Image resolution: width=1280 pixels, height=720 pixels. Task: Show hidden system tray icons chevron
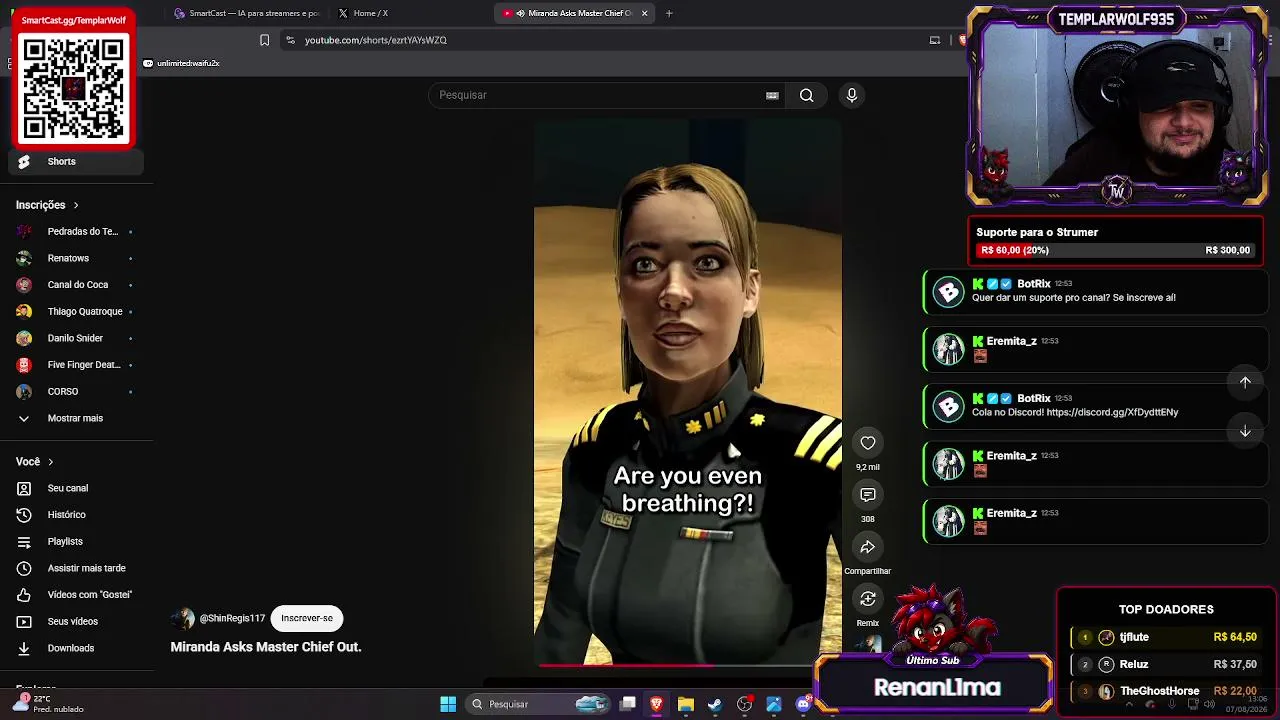pos(1130,704)
